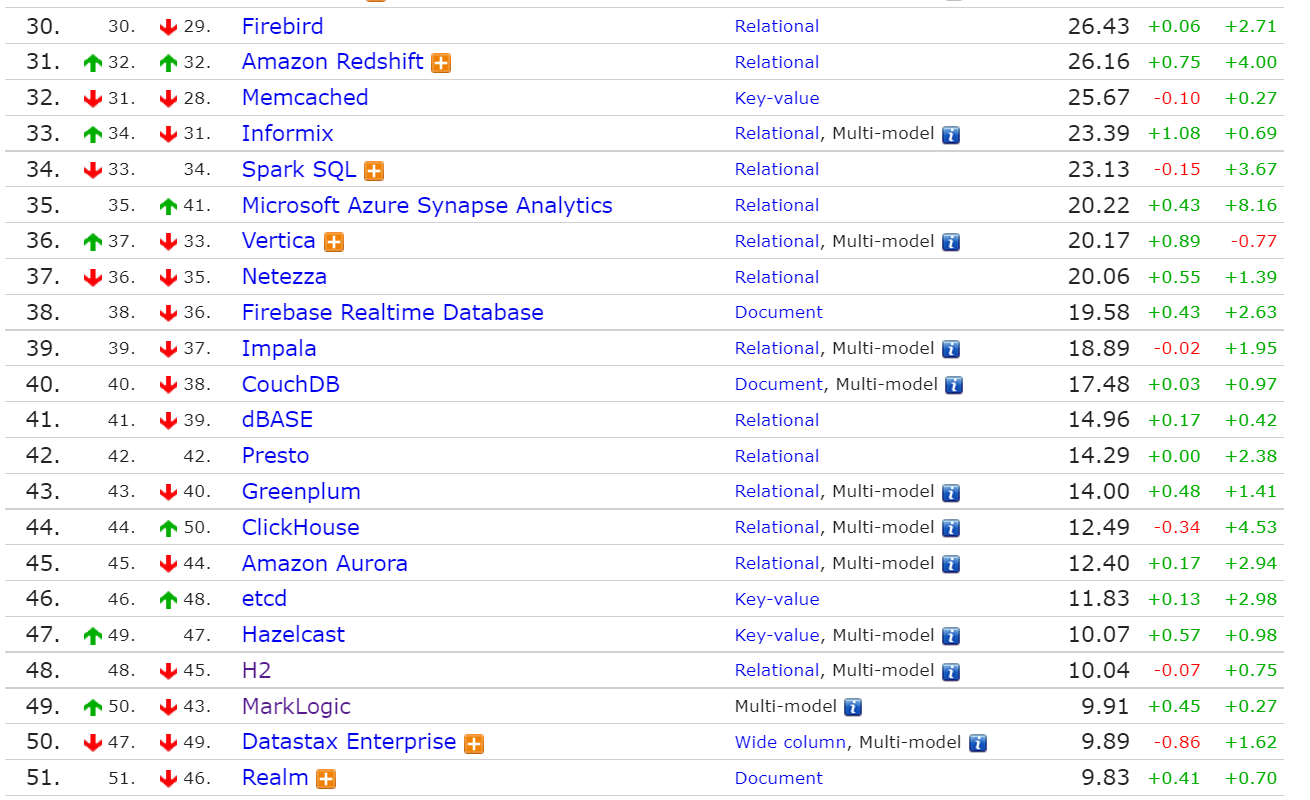Open the ClickHouse link

click(x=301, y=528)
